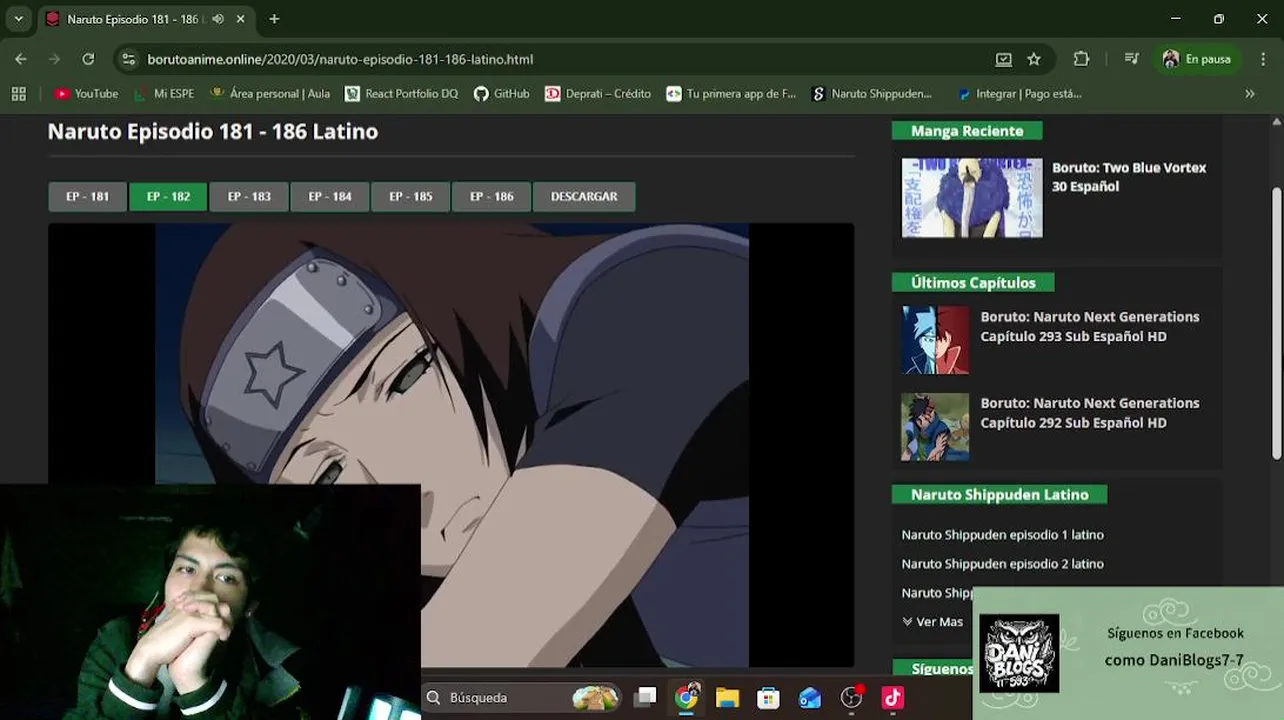The image size is (1284, 720).
Task: Reload the current page
Action: tap(88, 59)
